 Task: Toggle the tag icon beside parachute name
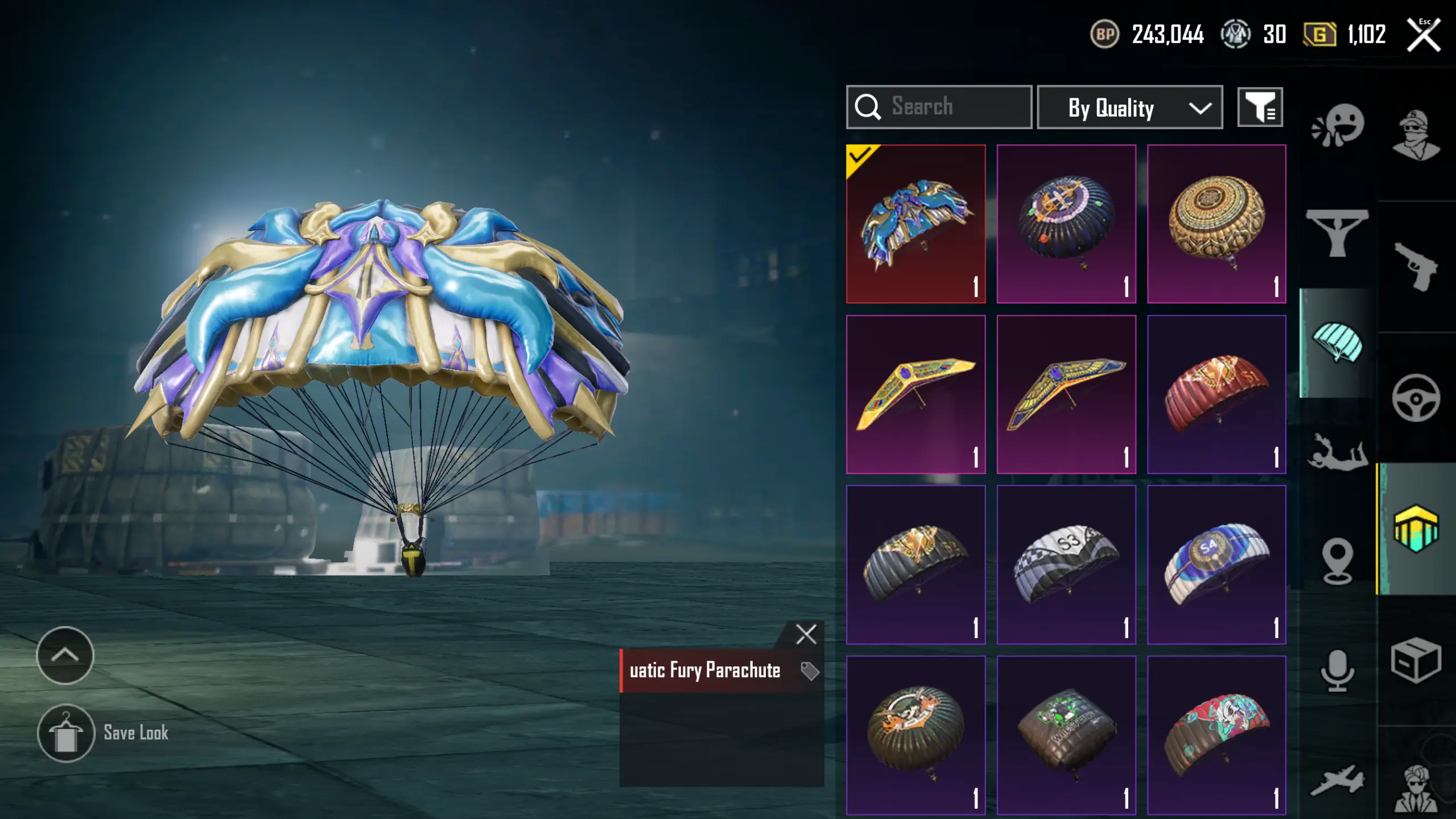tap(810, 671)
